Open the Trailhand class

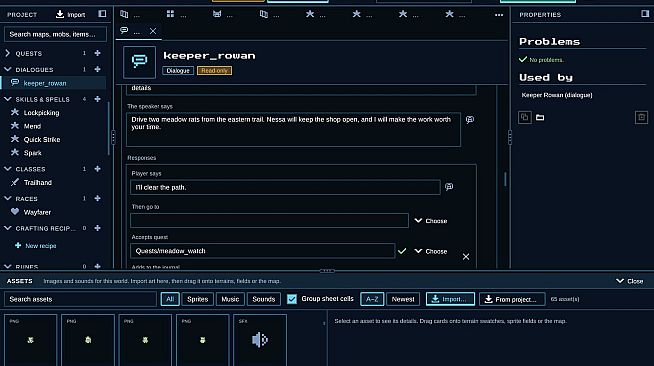[x=38, y=182]
